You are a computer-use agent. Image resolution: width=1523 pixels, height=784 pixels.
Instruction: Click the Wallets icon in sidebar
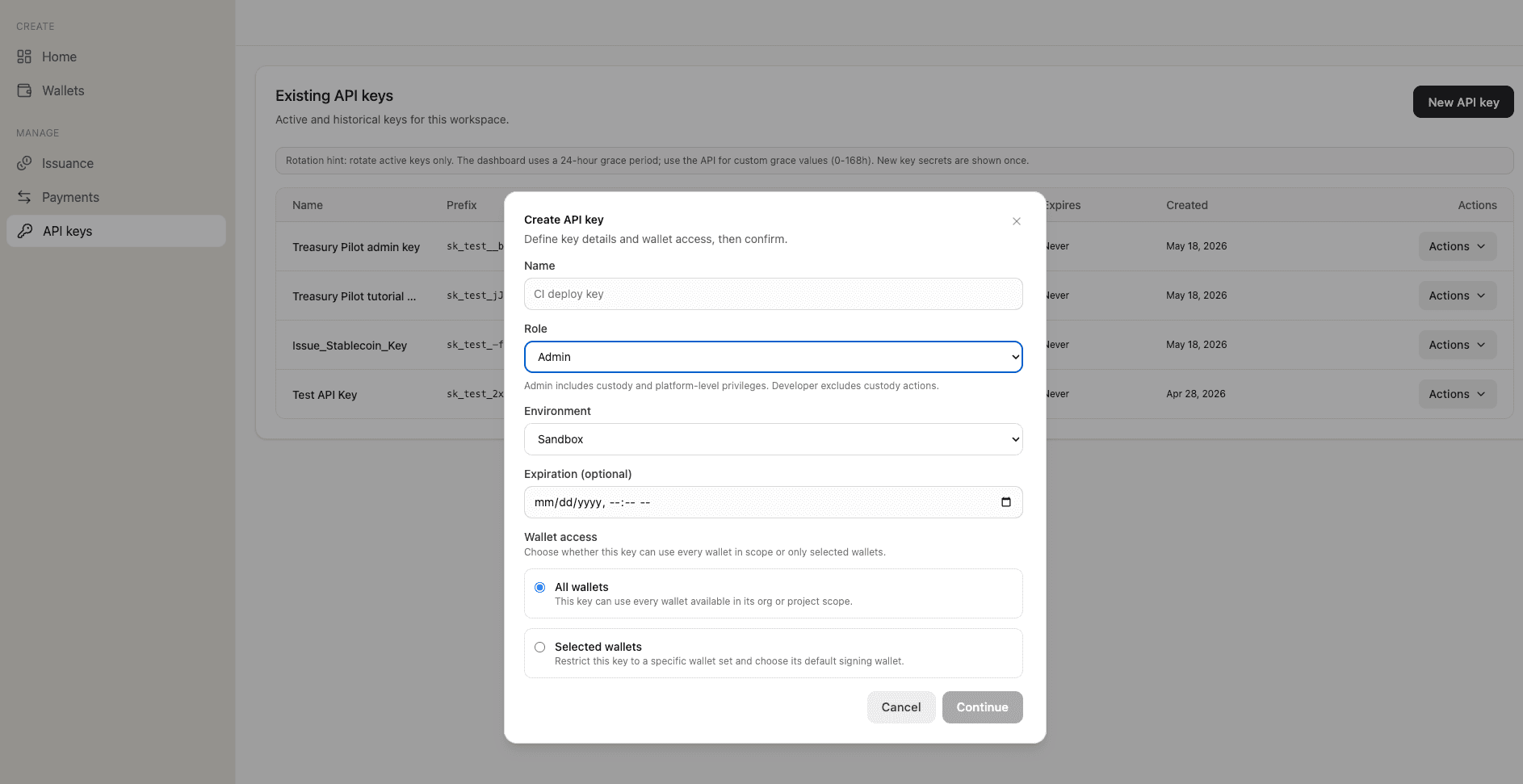pyautogui.click(x=24, y=90)
